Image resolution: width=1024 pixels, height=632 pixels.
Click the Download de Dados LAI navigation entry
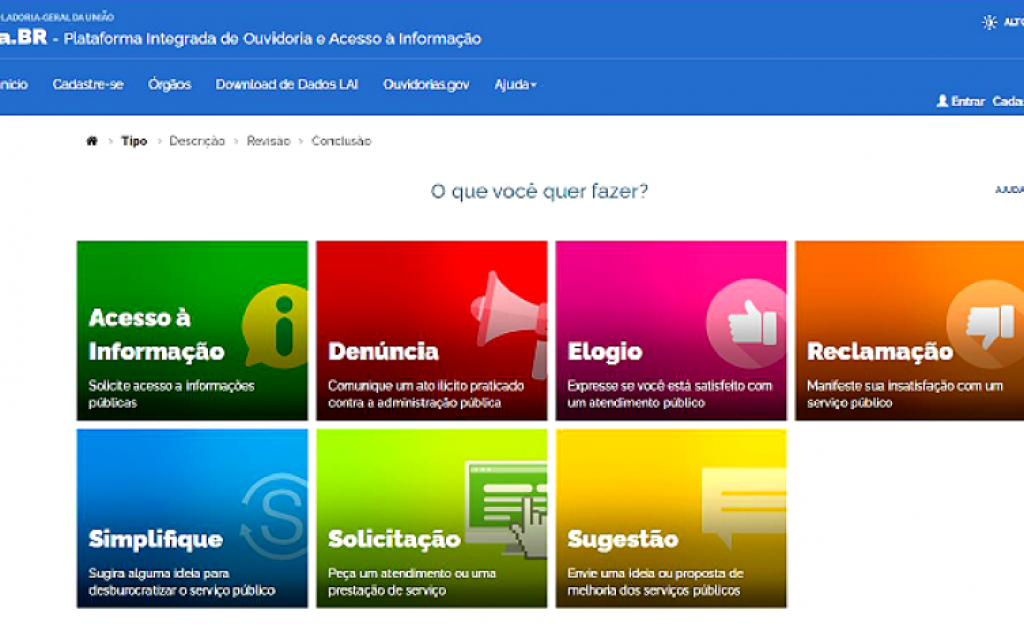287,85
